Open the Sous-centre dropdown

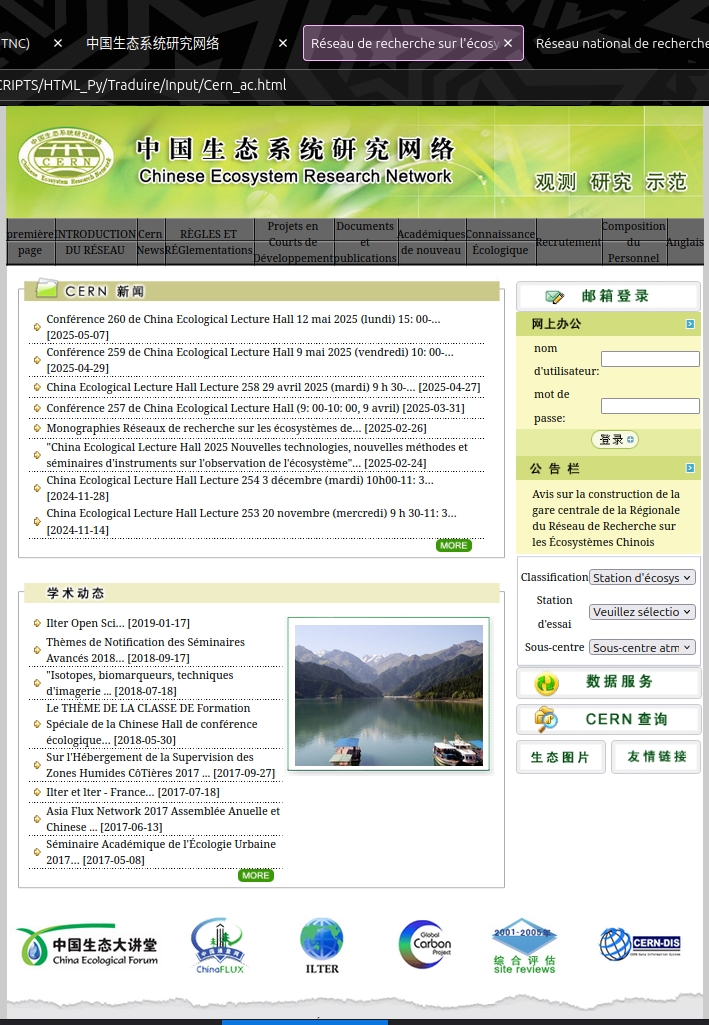(642, 647)
